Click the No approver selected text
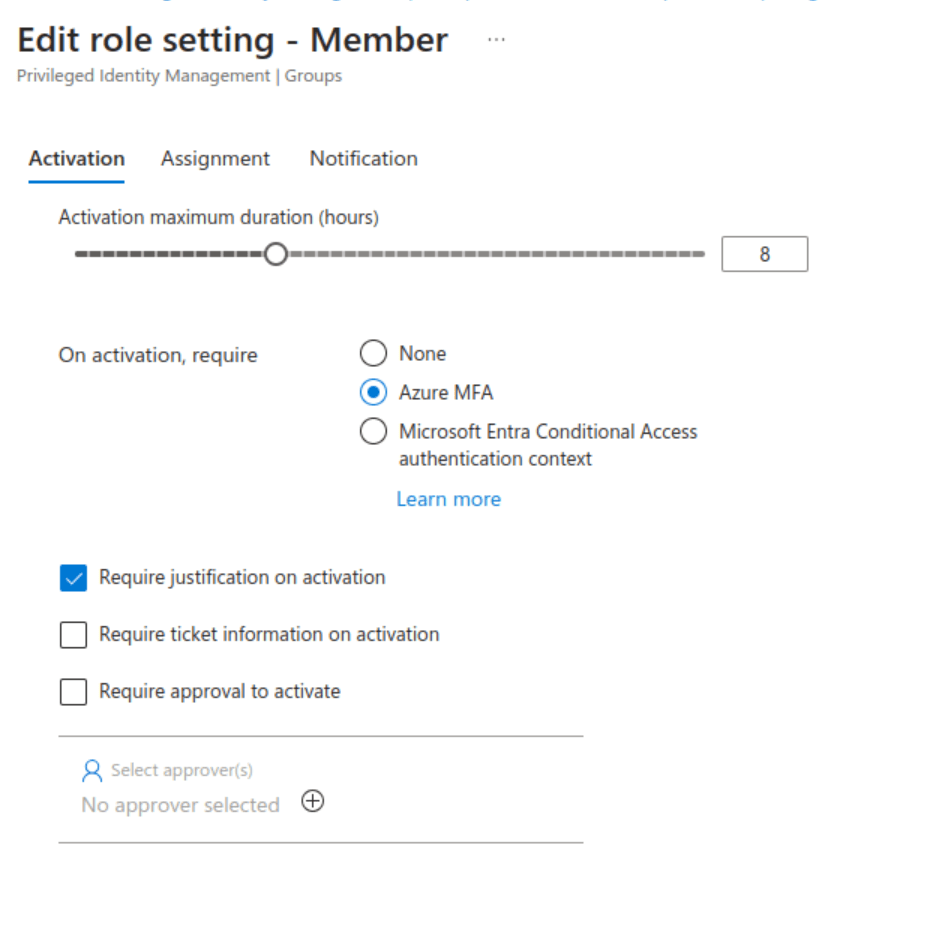The height and width of the screenshot is (931, 931). (180, 805)
